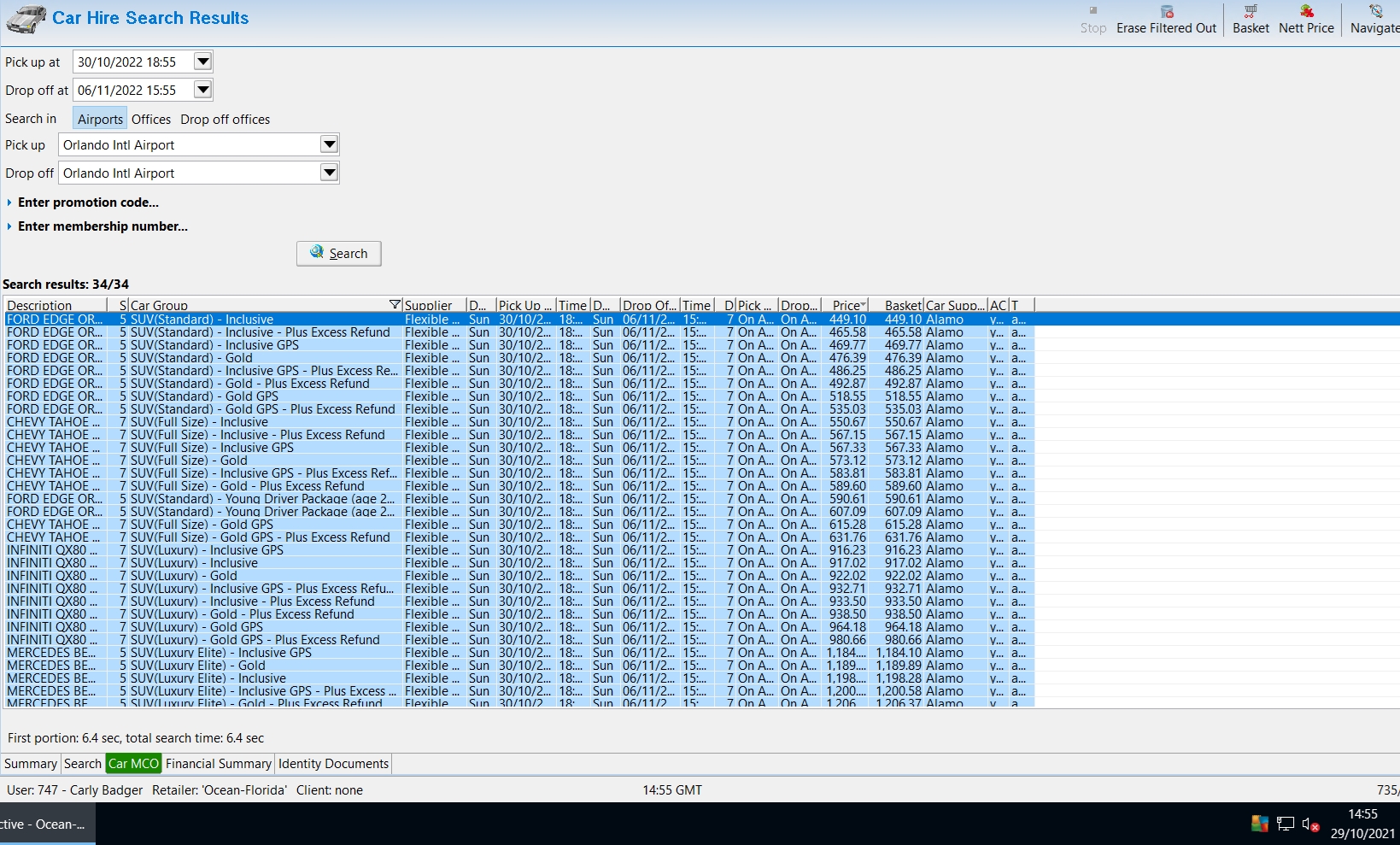Open the Drop off at date dropdown arrow
This screenshot has width=1400, height=845.
coord(202,90)
